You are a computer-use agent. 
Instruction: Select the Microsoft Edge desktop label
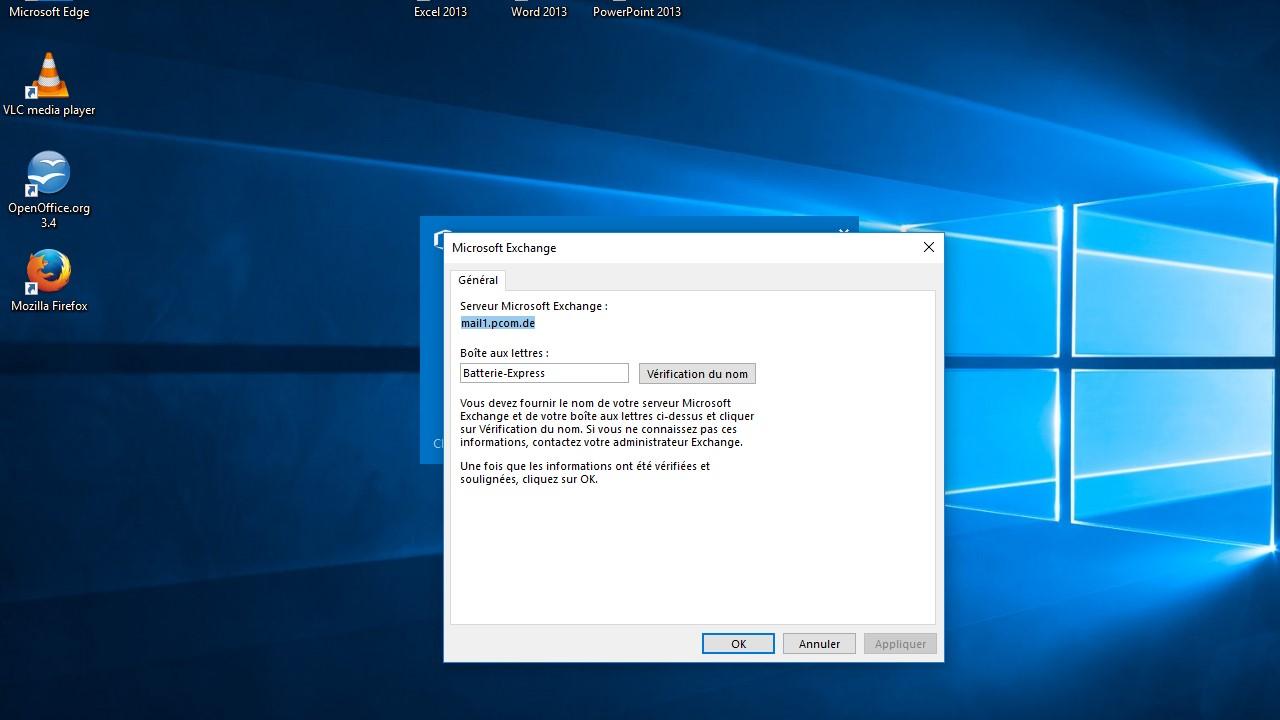coord(49,12)
